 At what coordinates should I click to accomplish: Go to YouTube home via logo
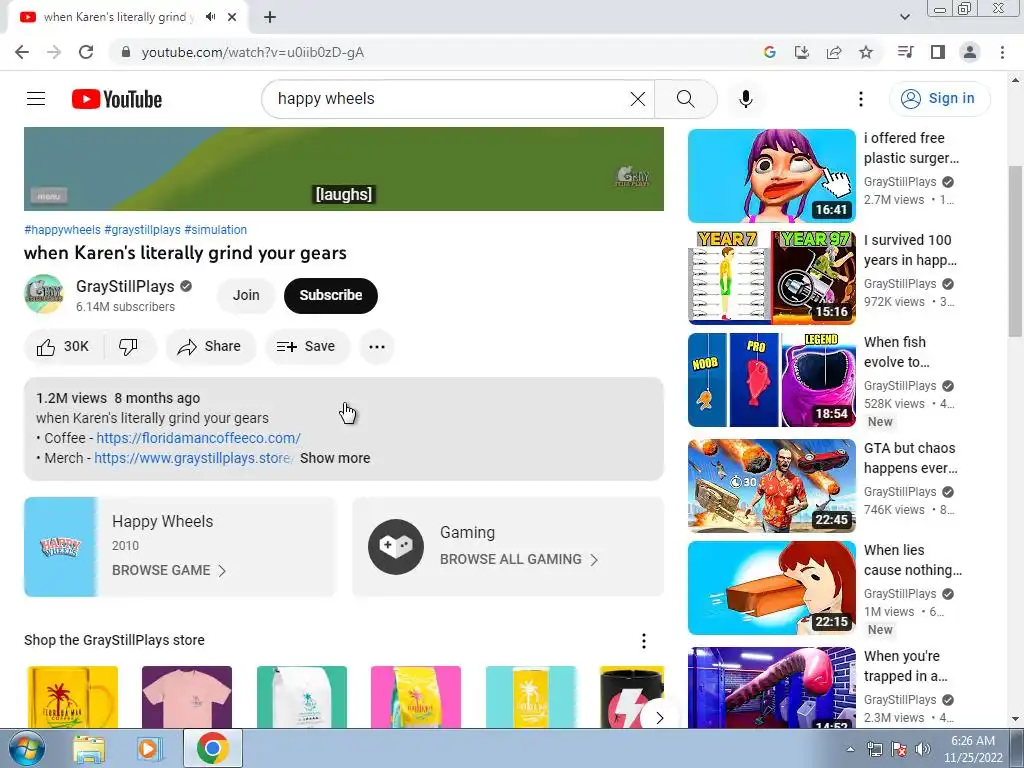117,99
